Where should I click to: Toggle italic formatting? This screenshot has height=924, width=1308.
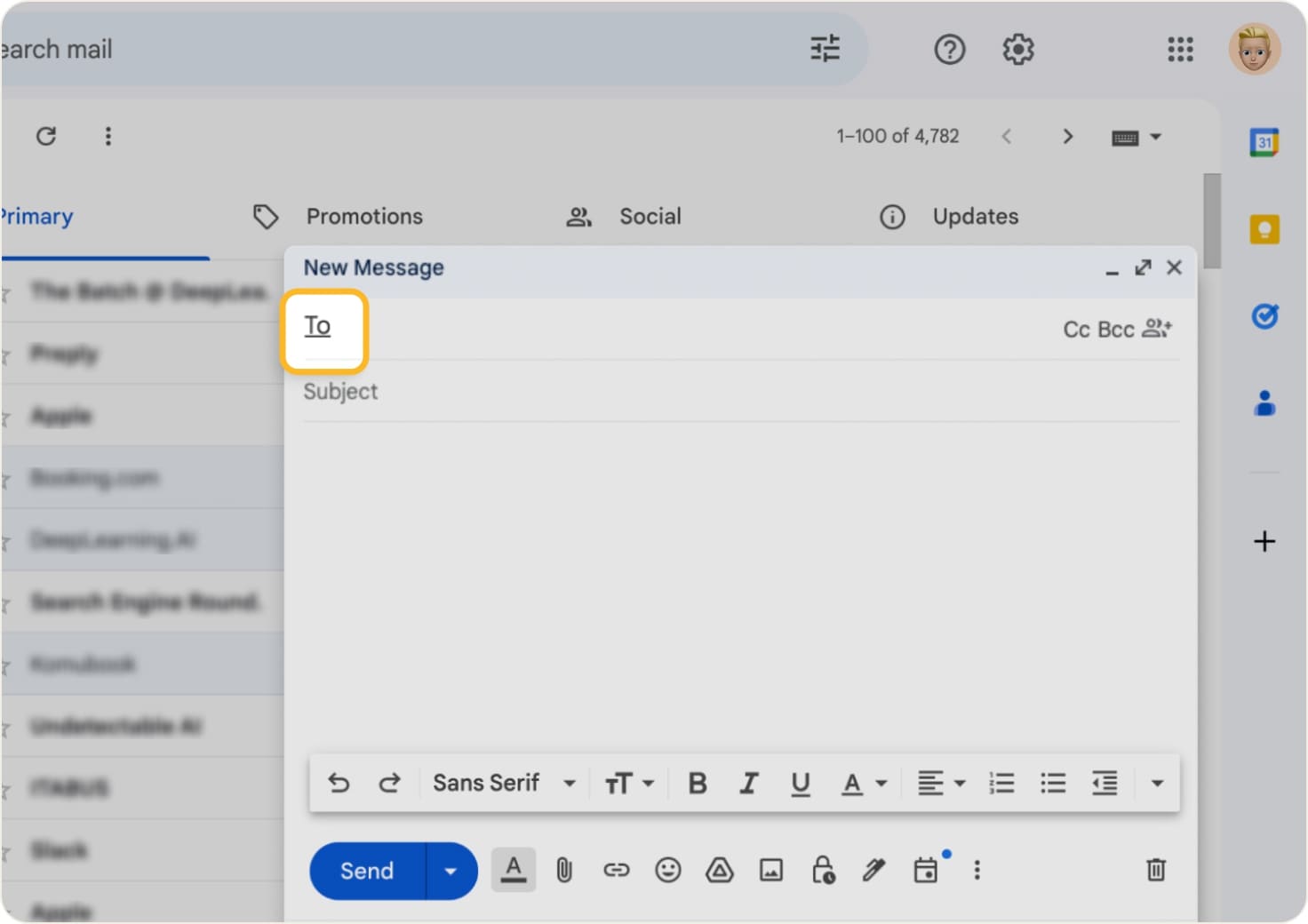click(748, 783)
